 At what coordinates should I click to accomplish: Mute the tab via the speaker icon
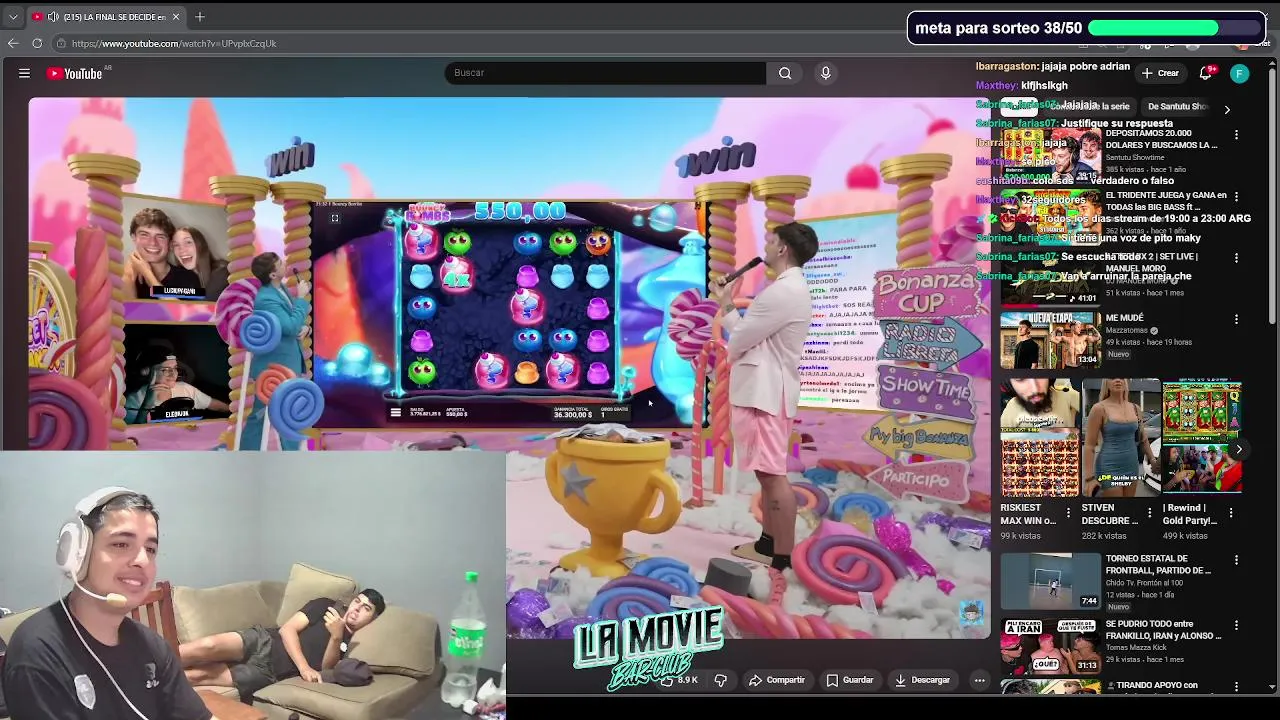tap(53, 17)
